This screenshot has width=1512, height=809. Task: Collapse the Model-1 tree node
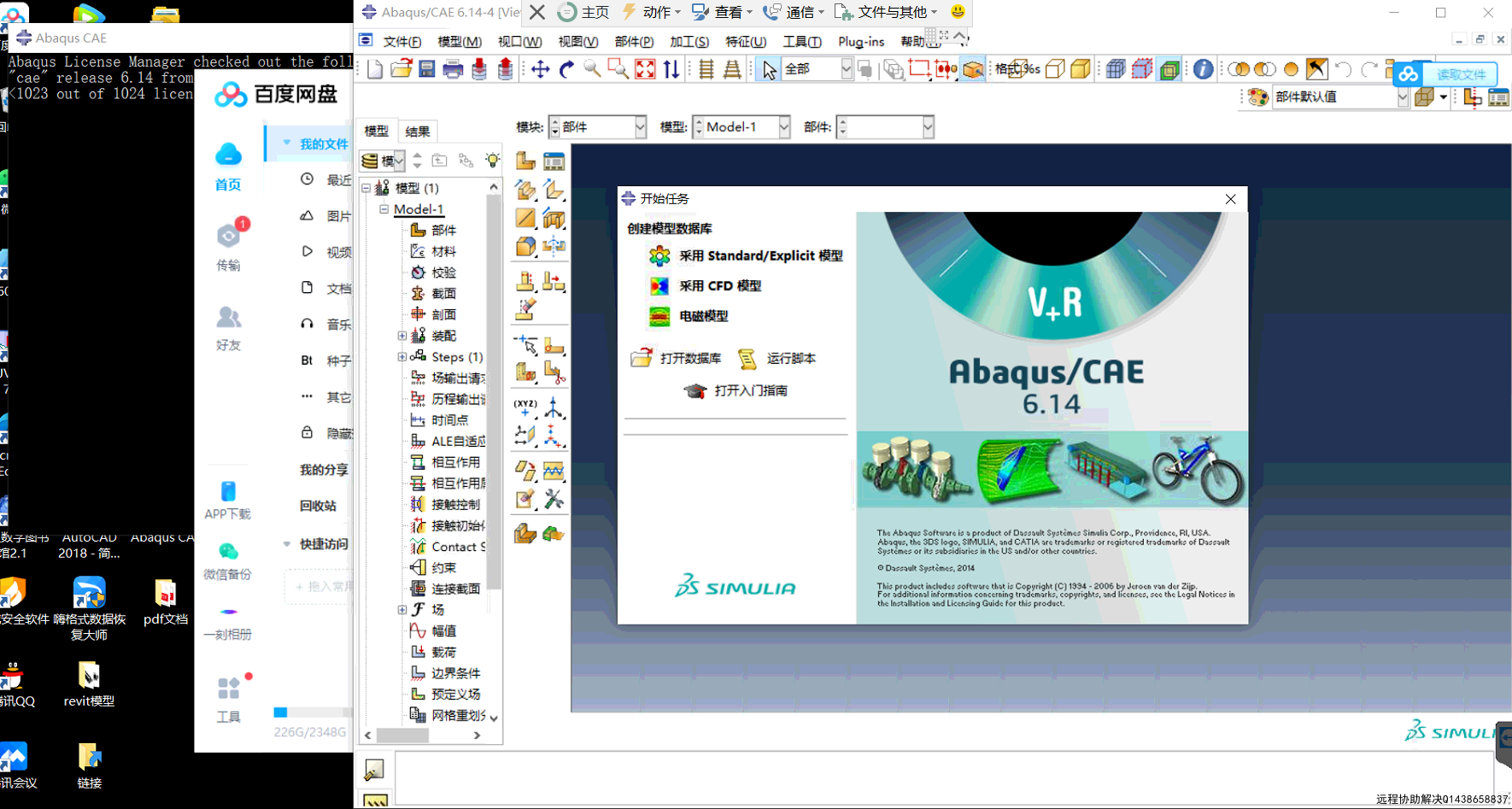click(x=384, y=209)
